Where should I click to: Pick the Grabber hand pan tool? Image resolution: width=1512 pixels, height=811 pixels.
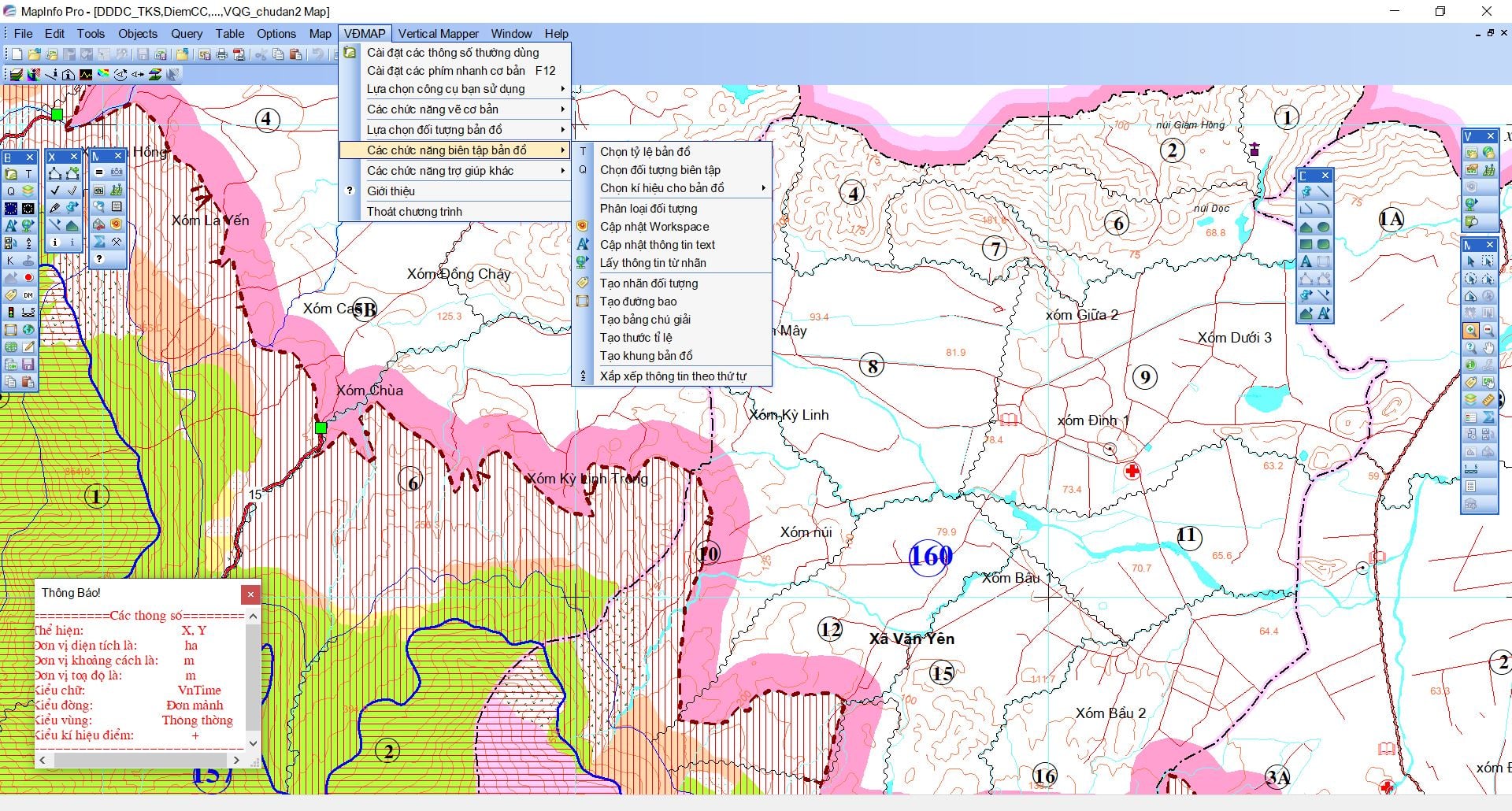[x=1488, y=348]
